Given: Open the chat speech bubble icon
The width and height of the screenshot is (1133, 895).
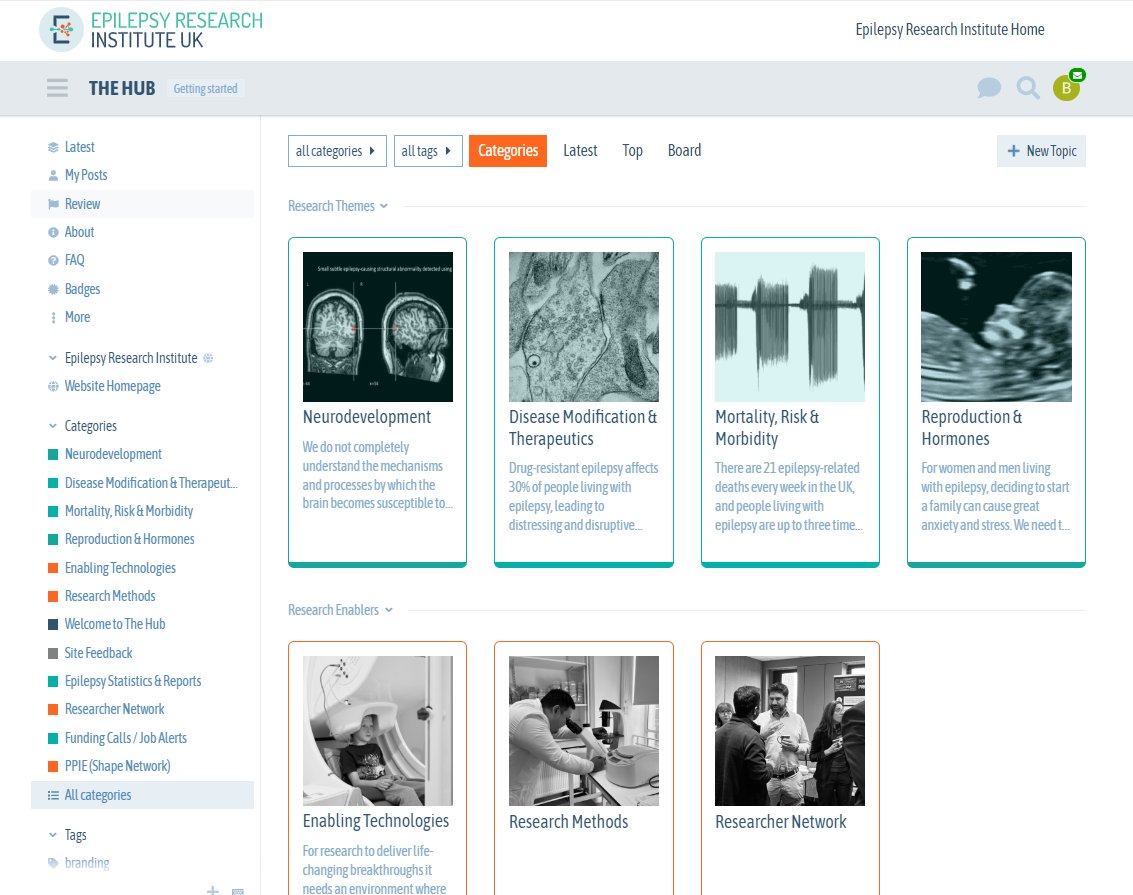Looking at the screenshot, I should pos(988,88).
